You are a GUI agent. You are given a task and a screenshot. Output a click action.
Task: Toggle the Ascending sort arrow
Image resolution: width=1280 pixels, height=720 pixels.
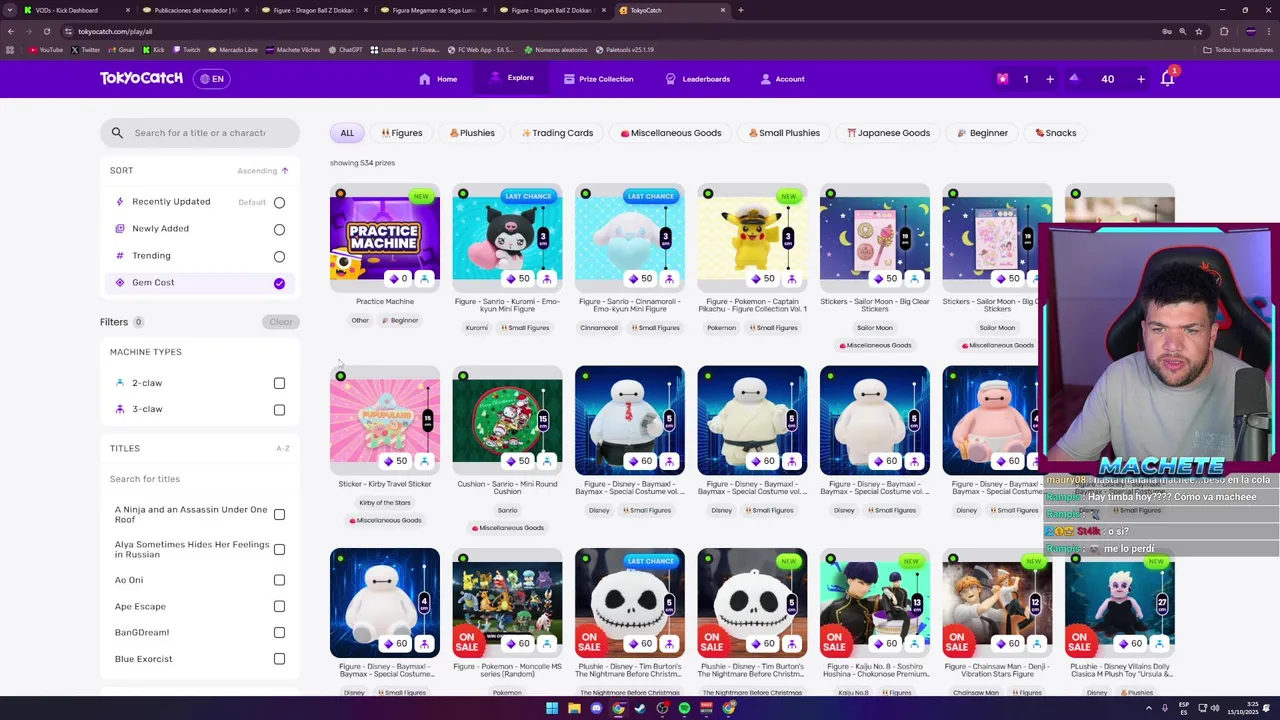coord(284,171)
